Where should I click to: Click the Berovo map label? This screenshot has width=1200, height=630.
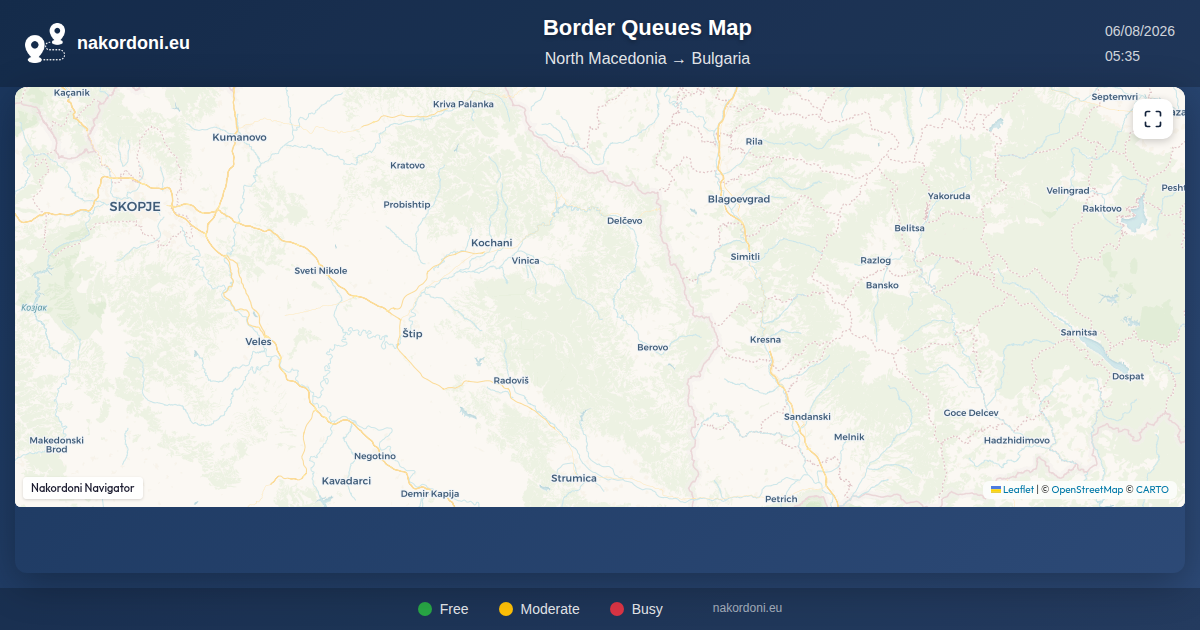(653, 347)
